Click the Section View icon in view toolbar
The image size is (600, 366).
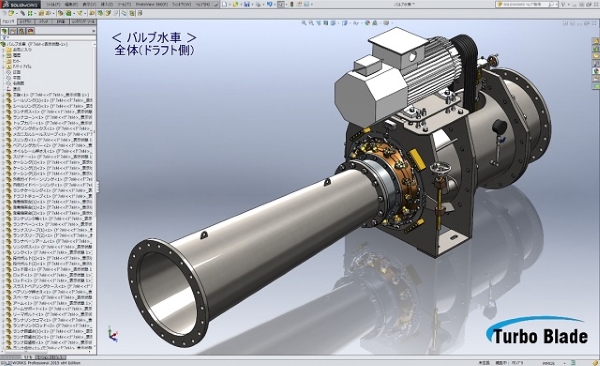(326, 23)
